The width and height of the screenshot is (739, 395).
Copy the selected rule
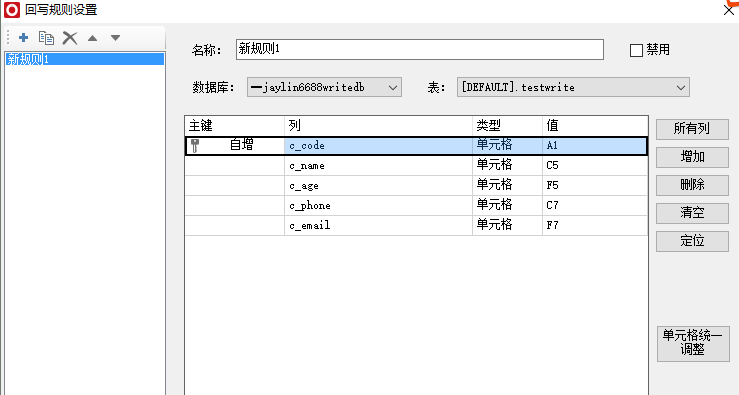tap(46, 38)
